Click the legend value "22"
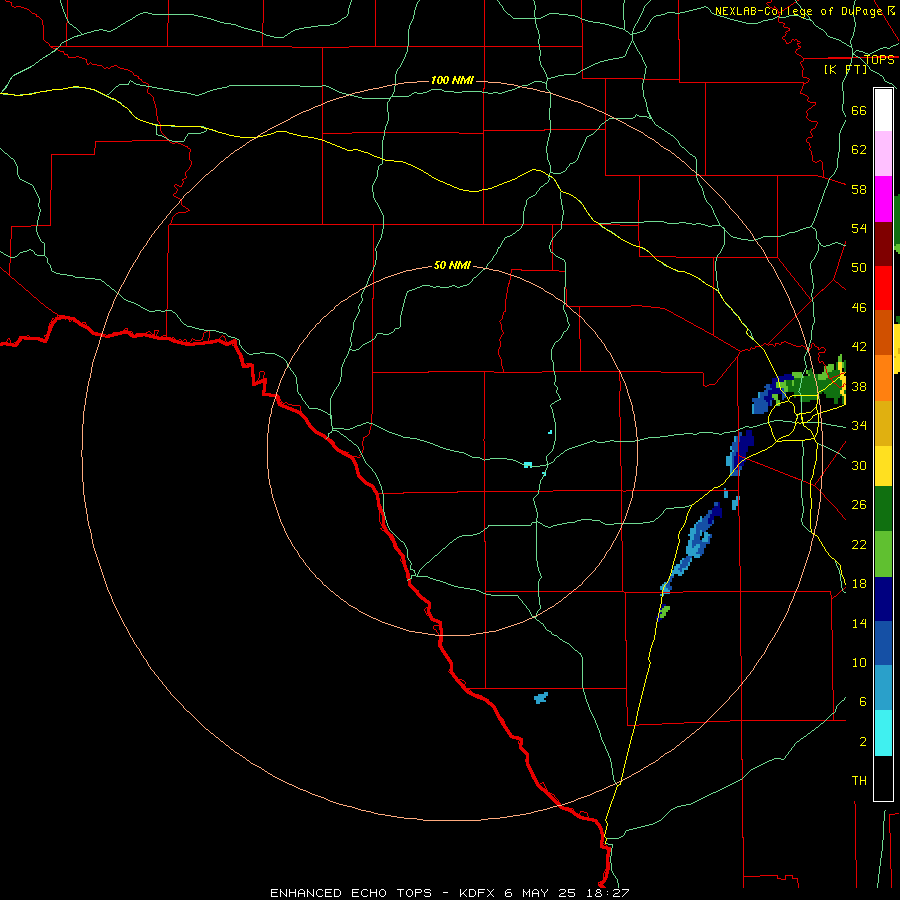 [x=859, y=544]
